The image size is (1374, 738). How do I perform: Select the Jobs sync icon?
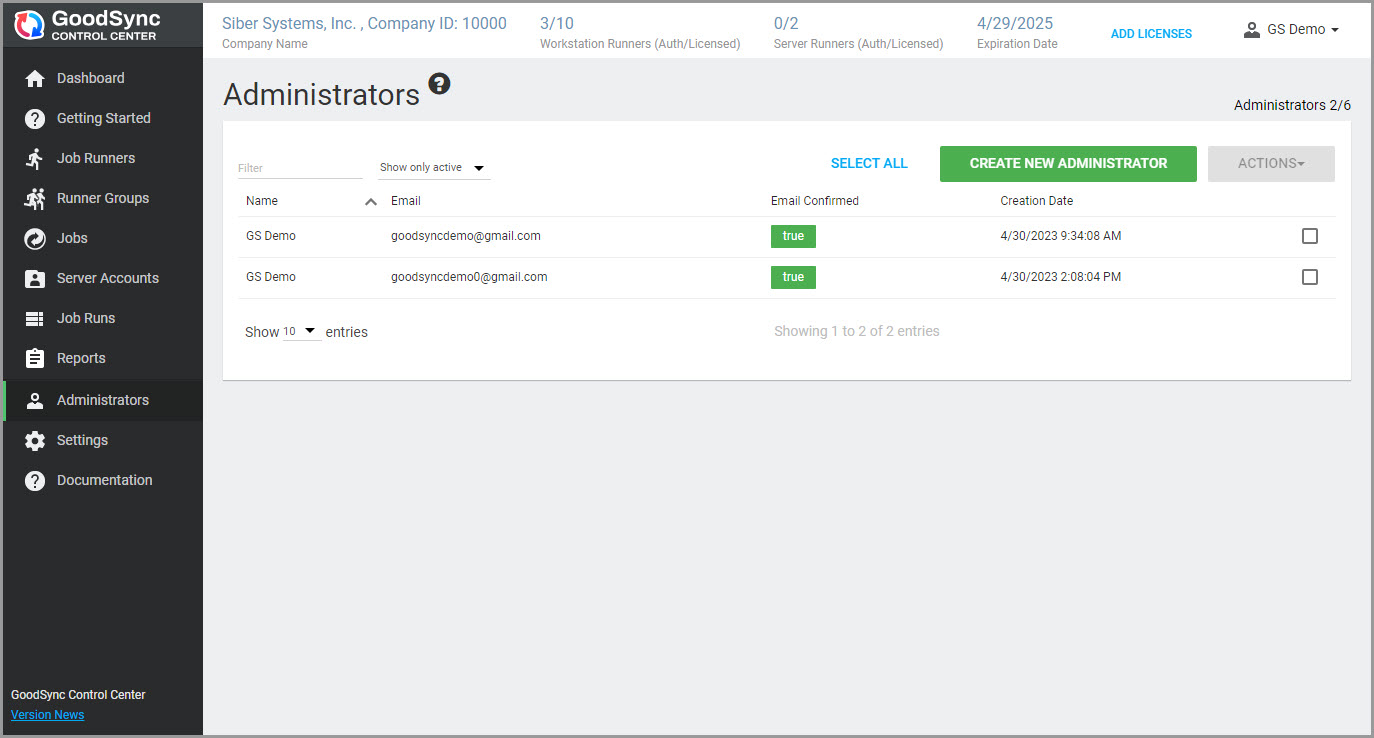[x=35, y=239]
